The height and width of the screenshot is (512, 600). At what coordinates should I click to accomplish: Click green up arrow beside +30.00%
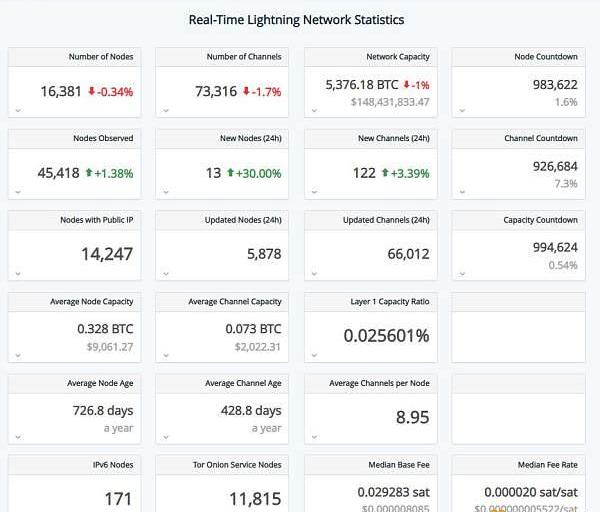230,173
